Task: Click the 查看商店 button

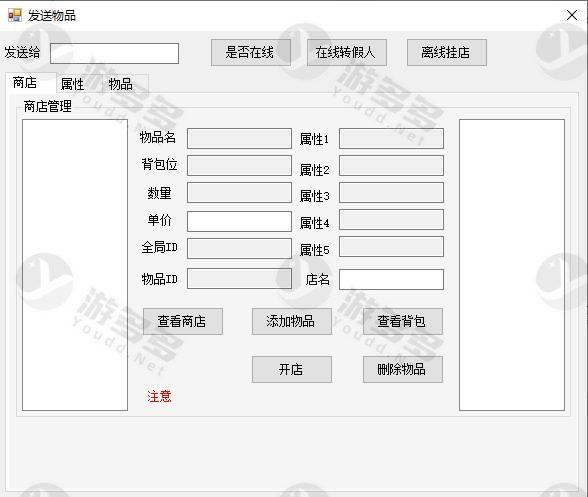Action: (183, 321)
